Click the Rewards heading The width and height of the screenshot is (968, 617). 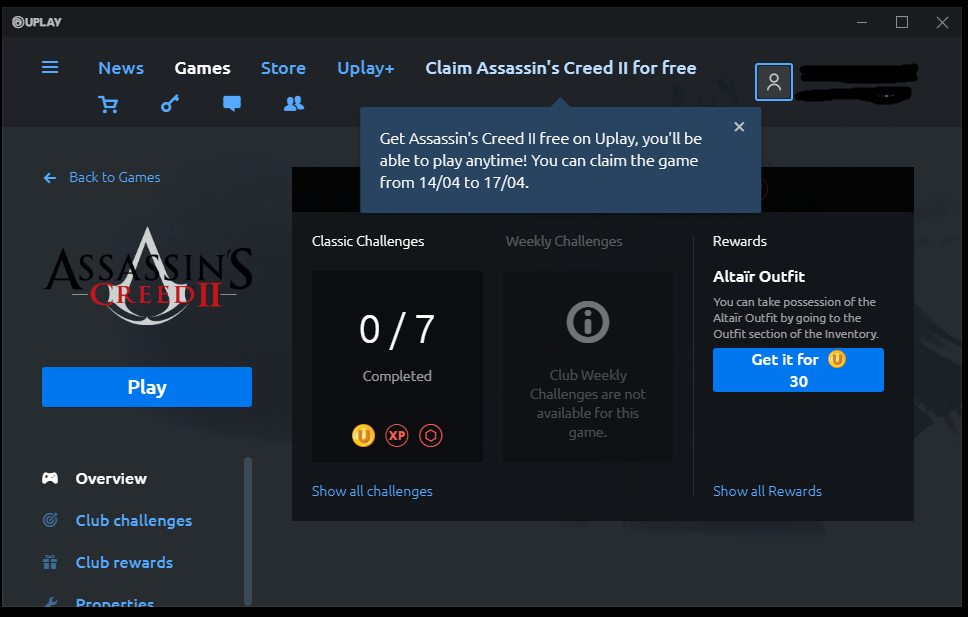click(740, 241)
